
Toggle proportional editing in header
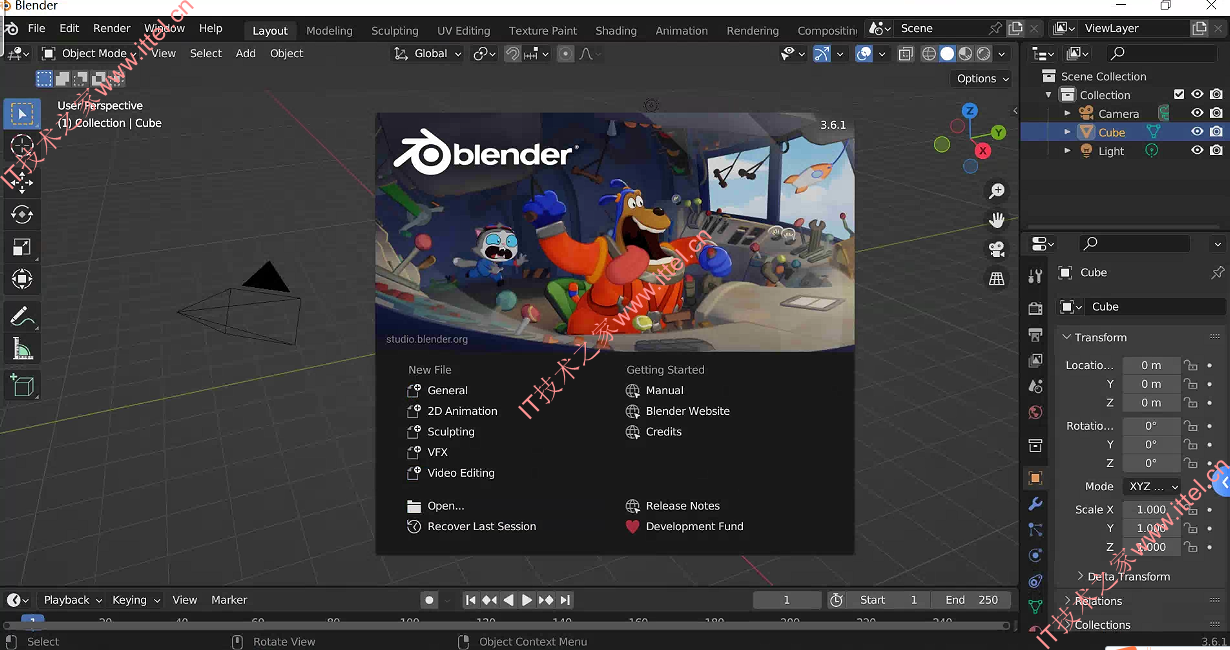pyautogui.click(x=566, y=54)
